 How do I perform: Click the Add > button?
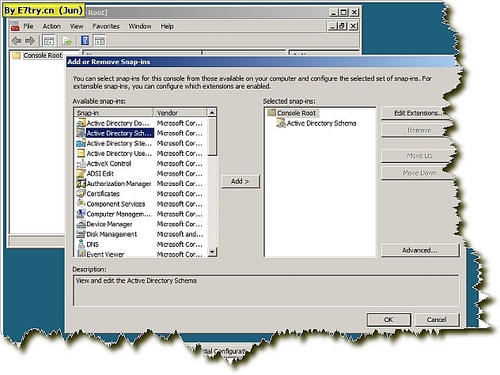click(240, 181)
